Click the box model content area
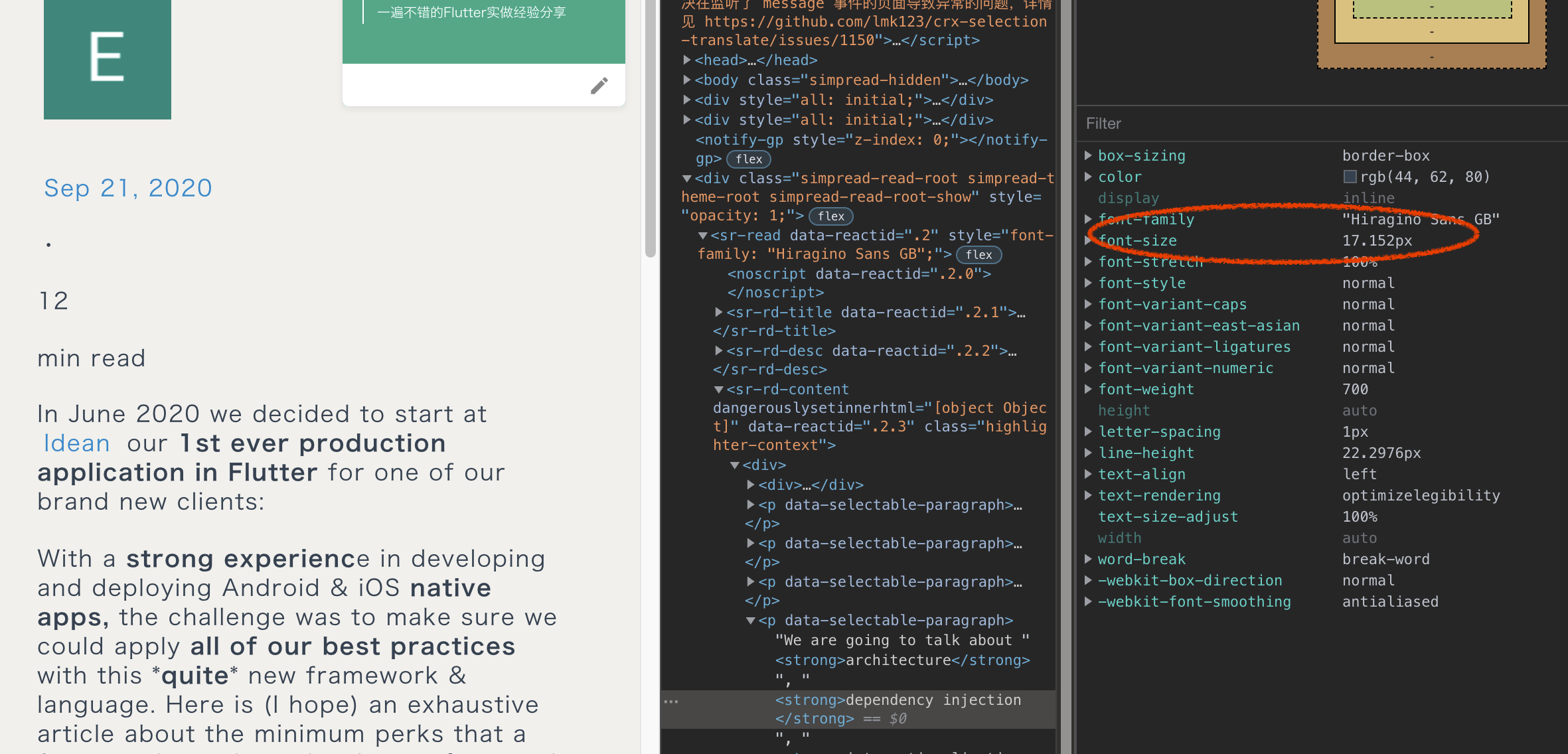The image size is (1568, 754). click(1432, 8)
